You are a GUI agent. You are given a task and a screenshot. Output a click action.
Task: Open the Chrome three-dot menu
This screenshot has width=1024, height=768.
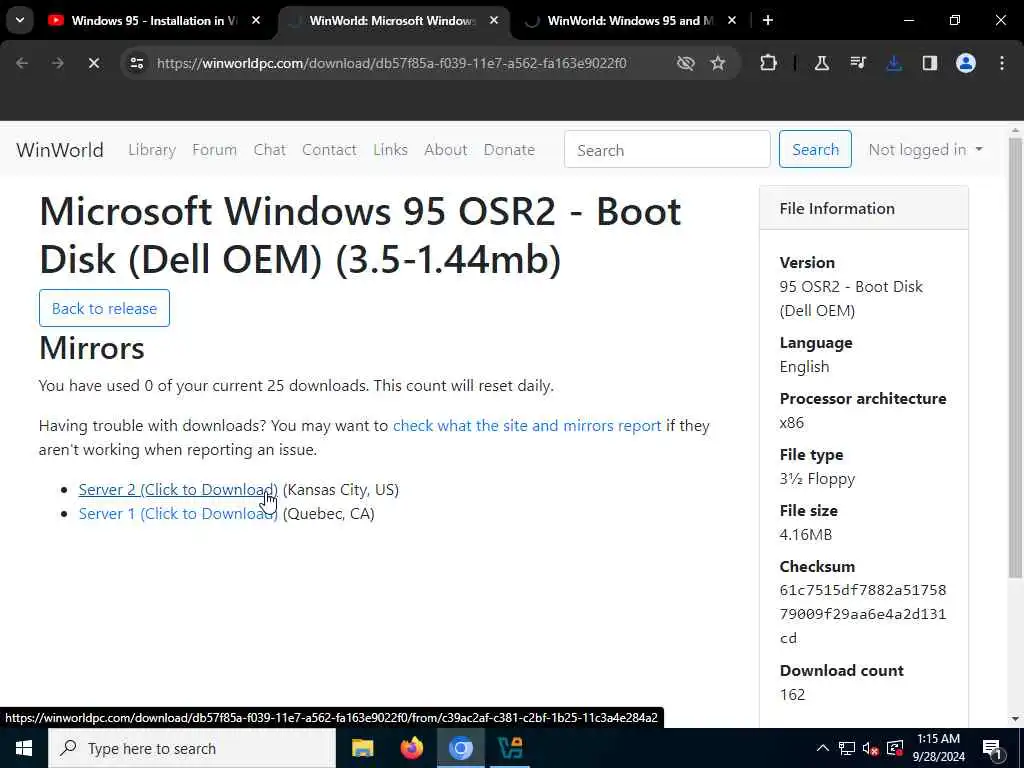[1002, 63]
